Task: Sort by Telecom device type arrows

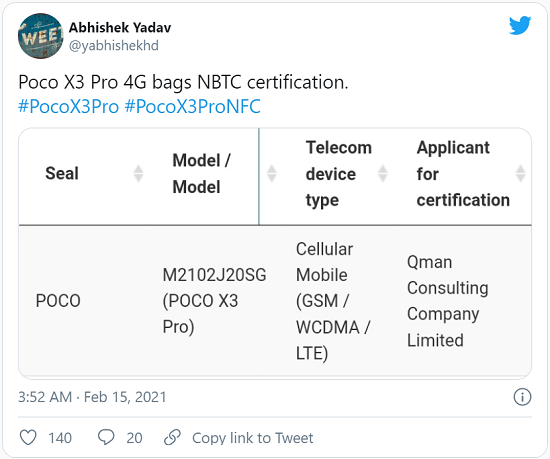Action: pos(382,173)
